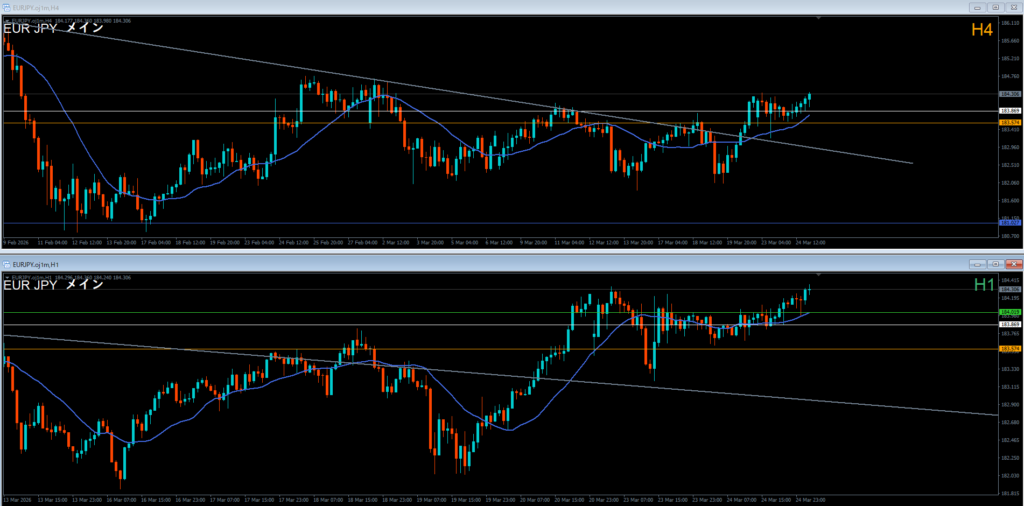Click the "EUR JPY メイン" label on H4 chart
Image resolution: width=1024 pixels, height=506 pixels.
54,29
